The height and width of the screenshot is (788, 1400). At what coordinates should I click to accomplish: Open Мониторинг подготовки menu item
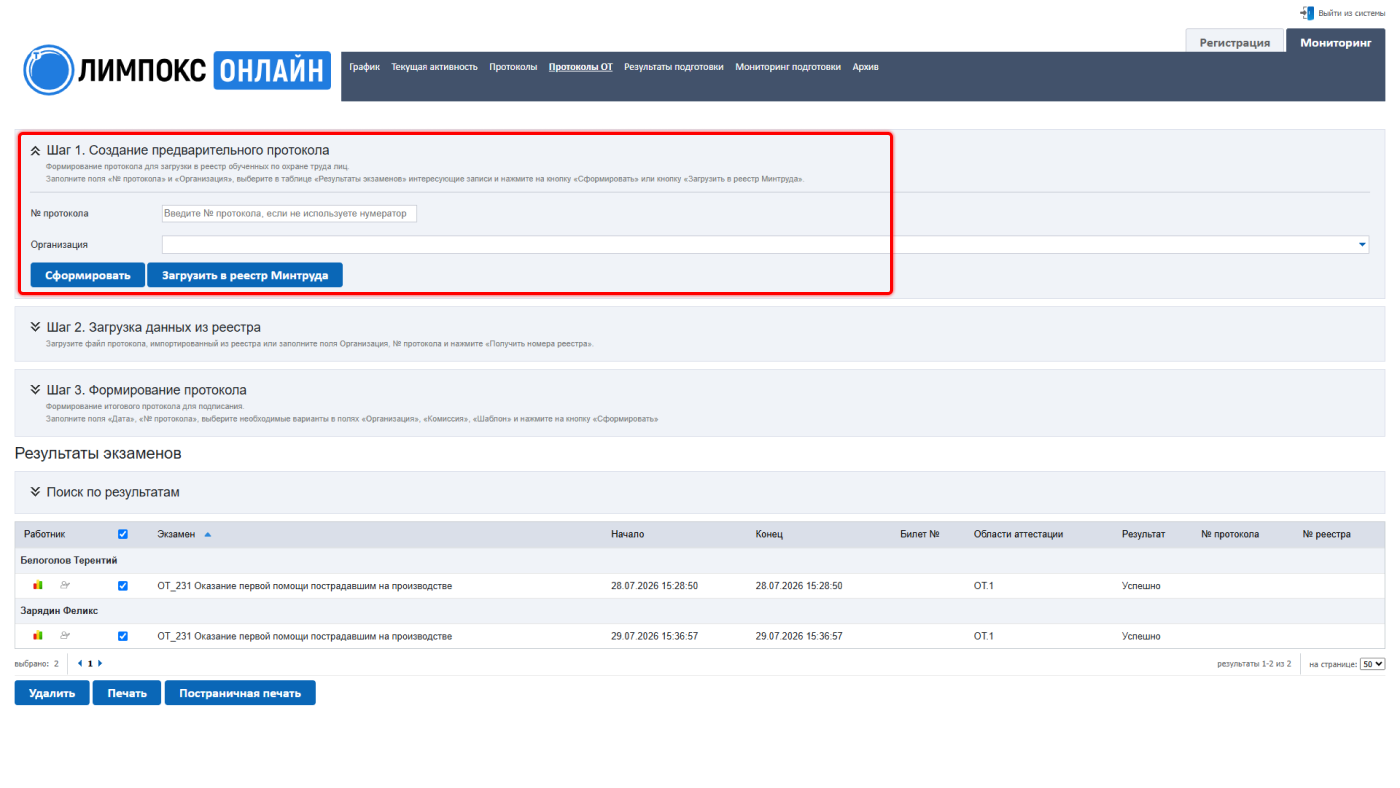(788, 67)
